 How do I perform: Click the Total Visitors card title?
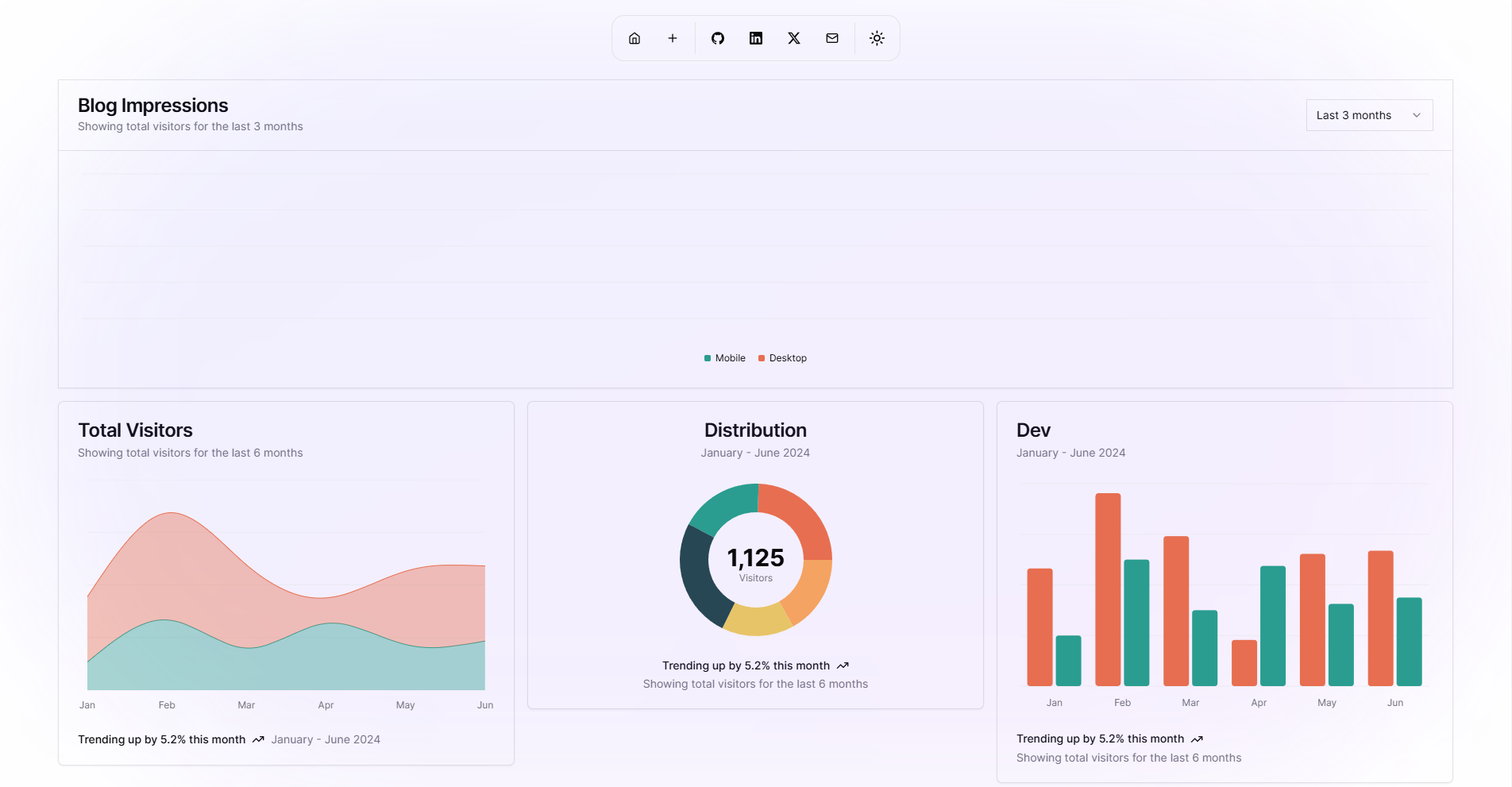coord(136,430)
